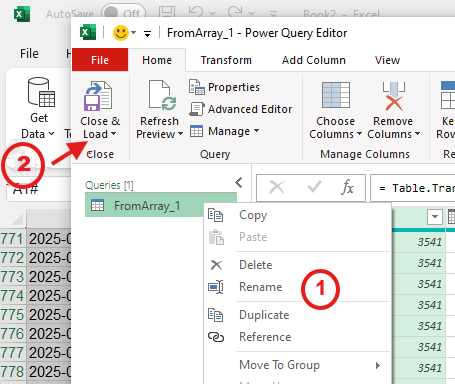455x384 pixels.
Task: Click the smiley feedback icon
Action: click(121, 33)
